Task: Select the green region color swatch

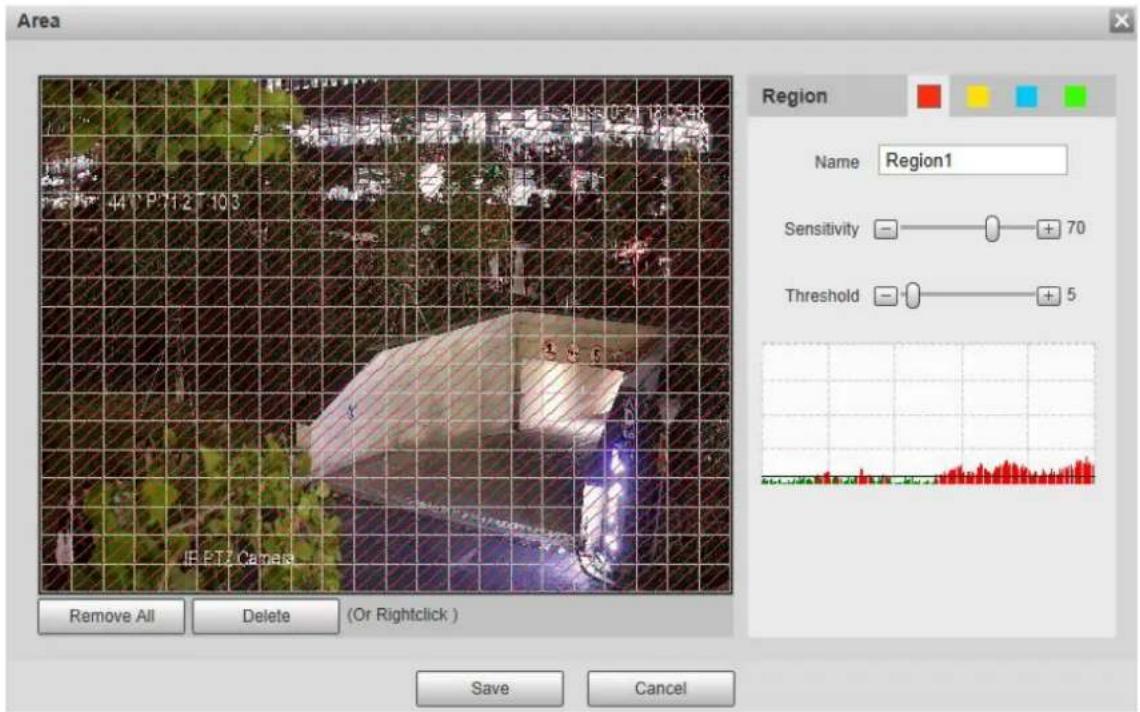Action: pyautogui.click(x=1075, y=96)
